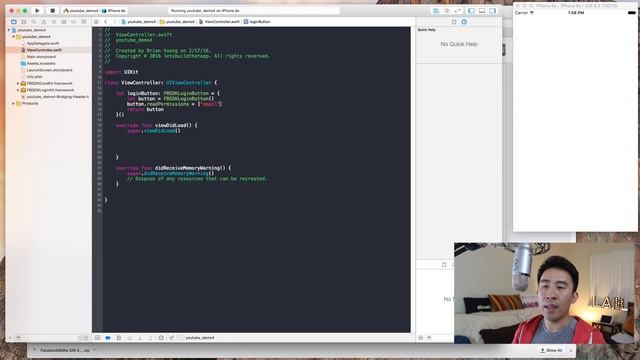Open the Test navigator icon
640x360 pixels.
(53, 22)
